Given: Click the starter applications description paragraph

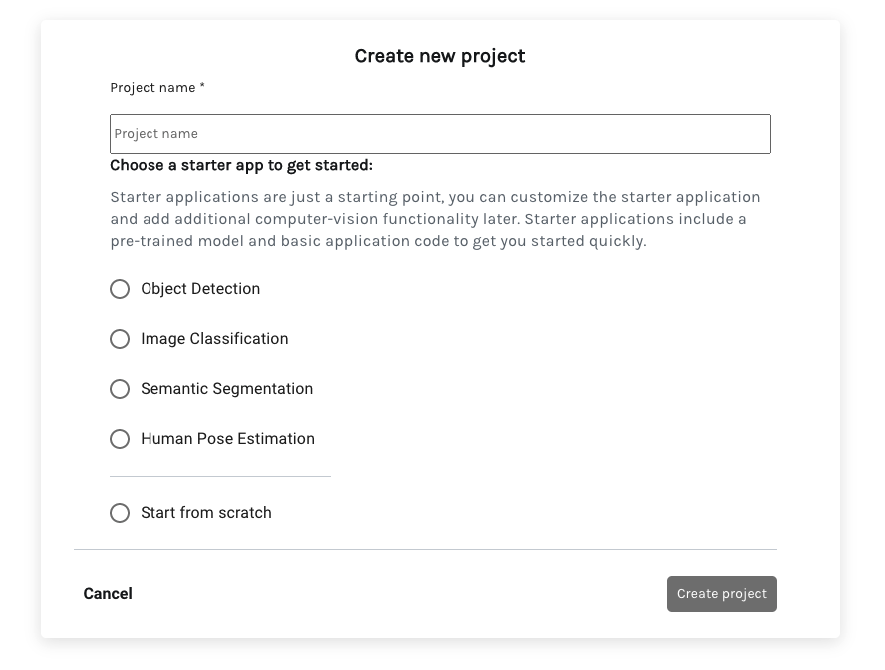Looking at the screenshot, I should (x=435, y=219).
